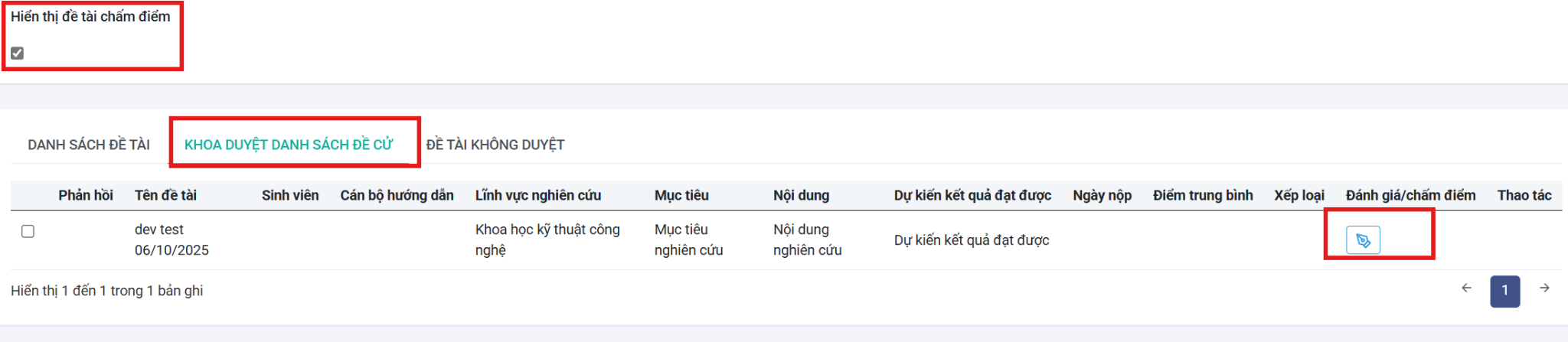Click the Hiển thị đề tài chấm điểm label
The width and height of the screenshot is (1568, 342).
90,16
